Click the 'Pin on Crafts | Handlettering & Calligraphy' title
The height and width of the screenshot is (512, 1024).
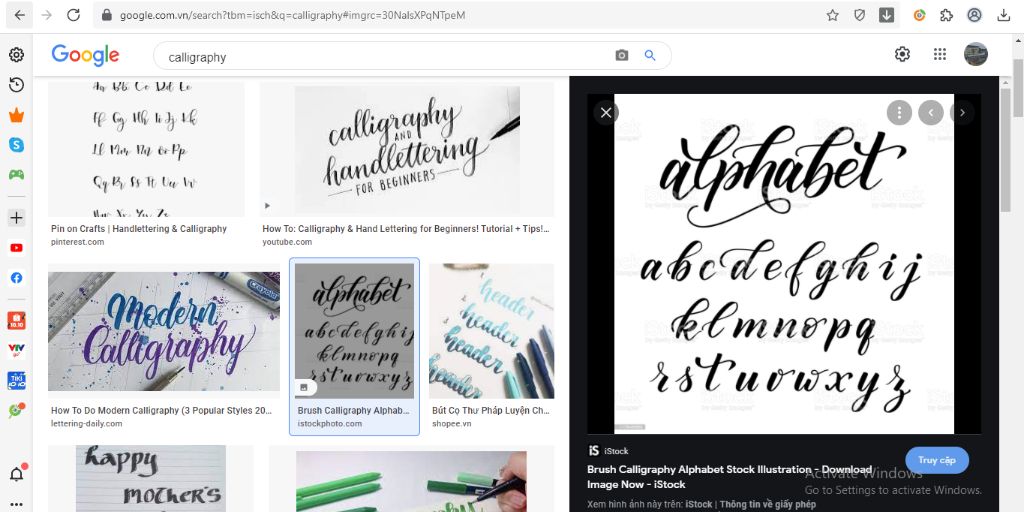139,229
